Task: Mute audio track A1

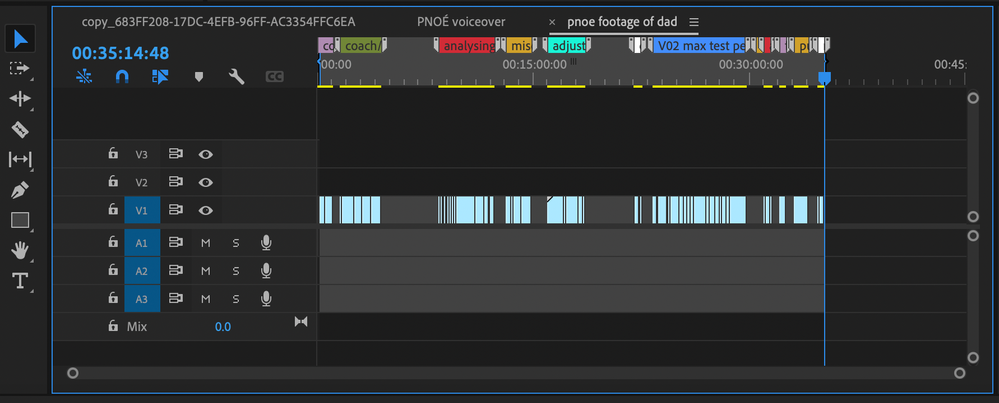Action: click(x=205, y=242)
